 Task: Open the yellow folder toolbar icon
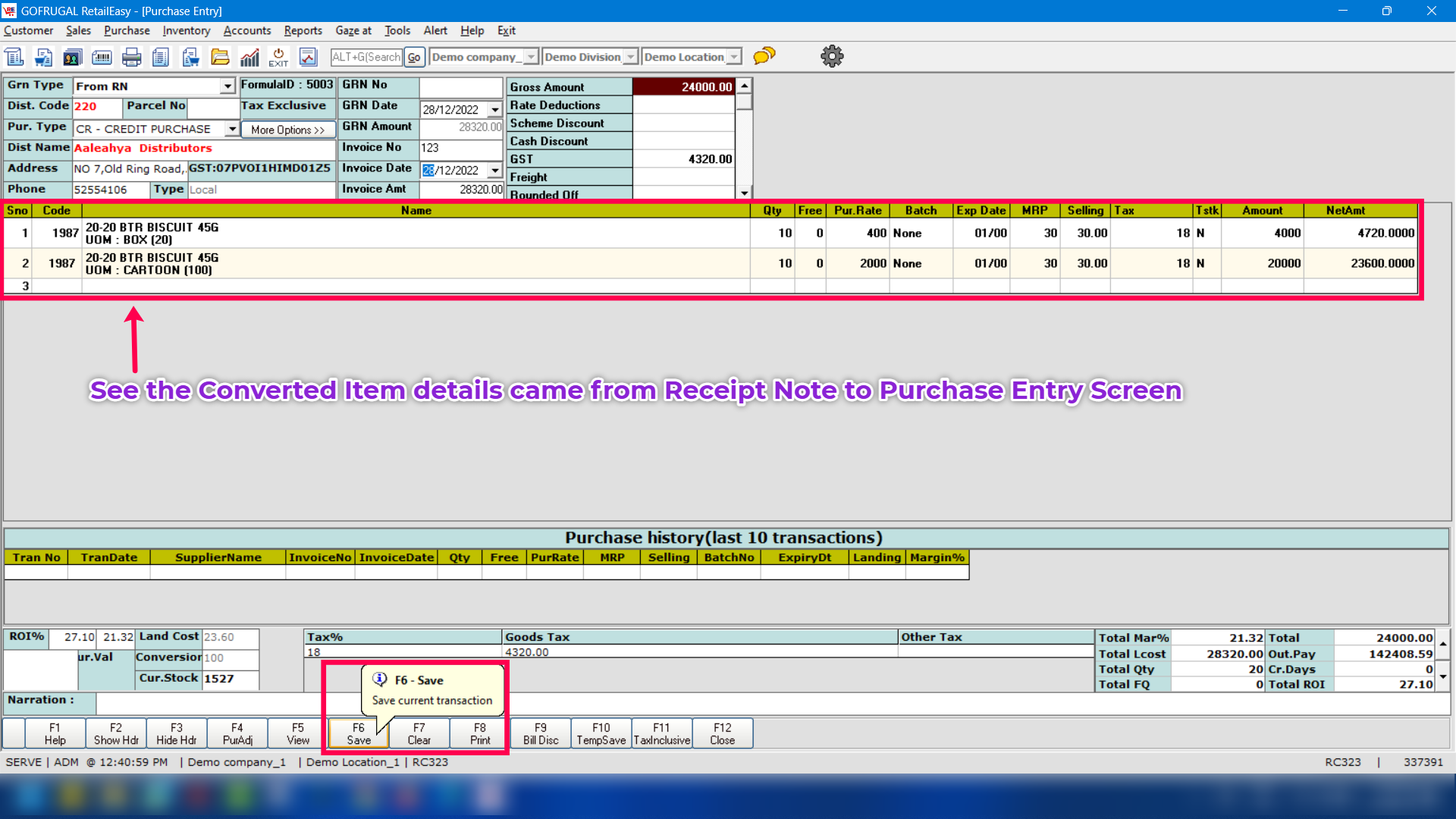point(220,57)
